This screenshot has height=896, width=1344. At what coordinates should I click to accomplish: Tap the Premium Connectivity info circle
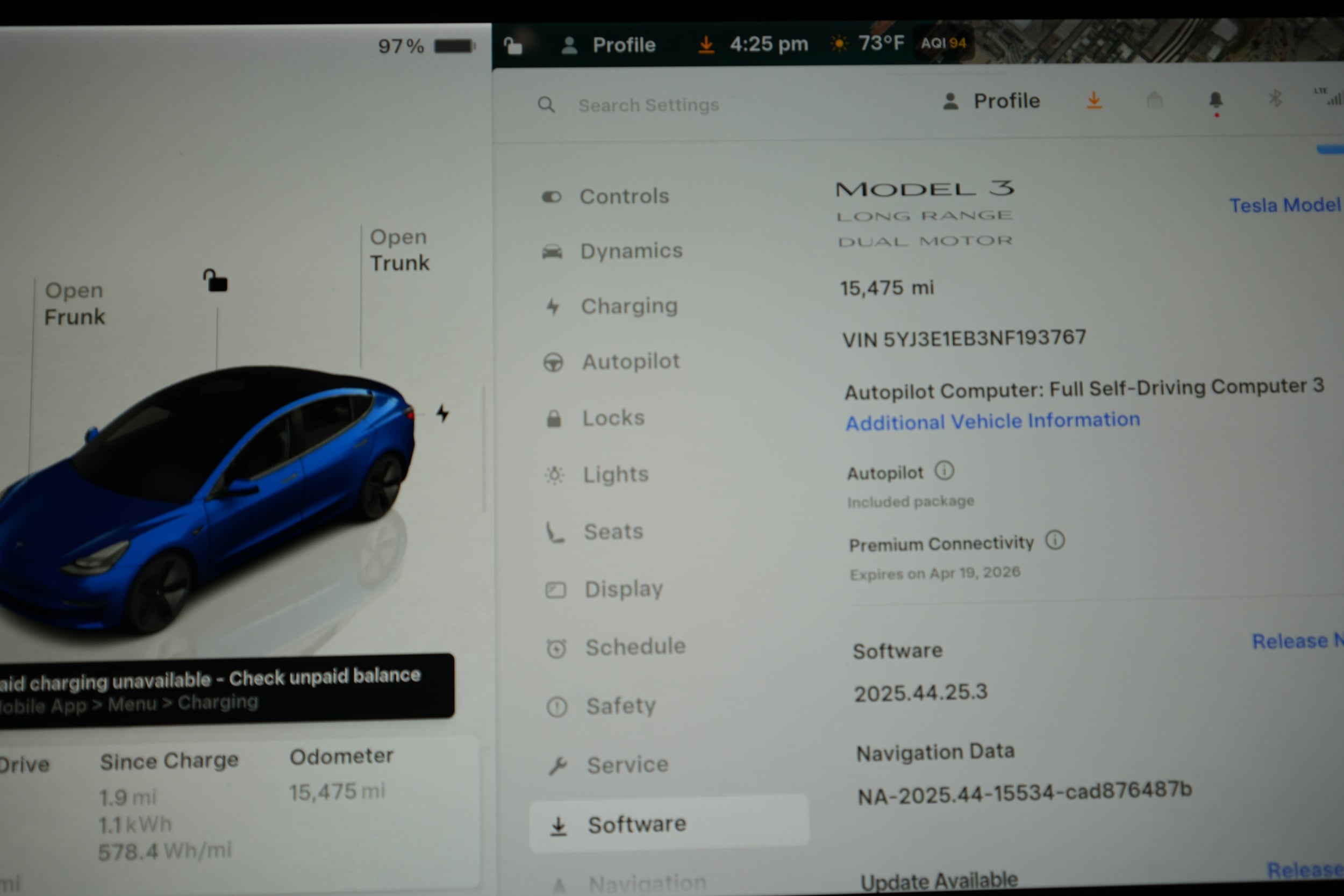point(1055,542)
